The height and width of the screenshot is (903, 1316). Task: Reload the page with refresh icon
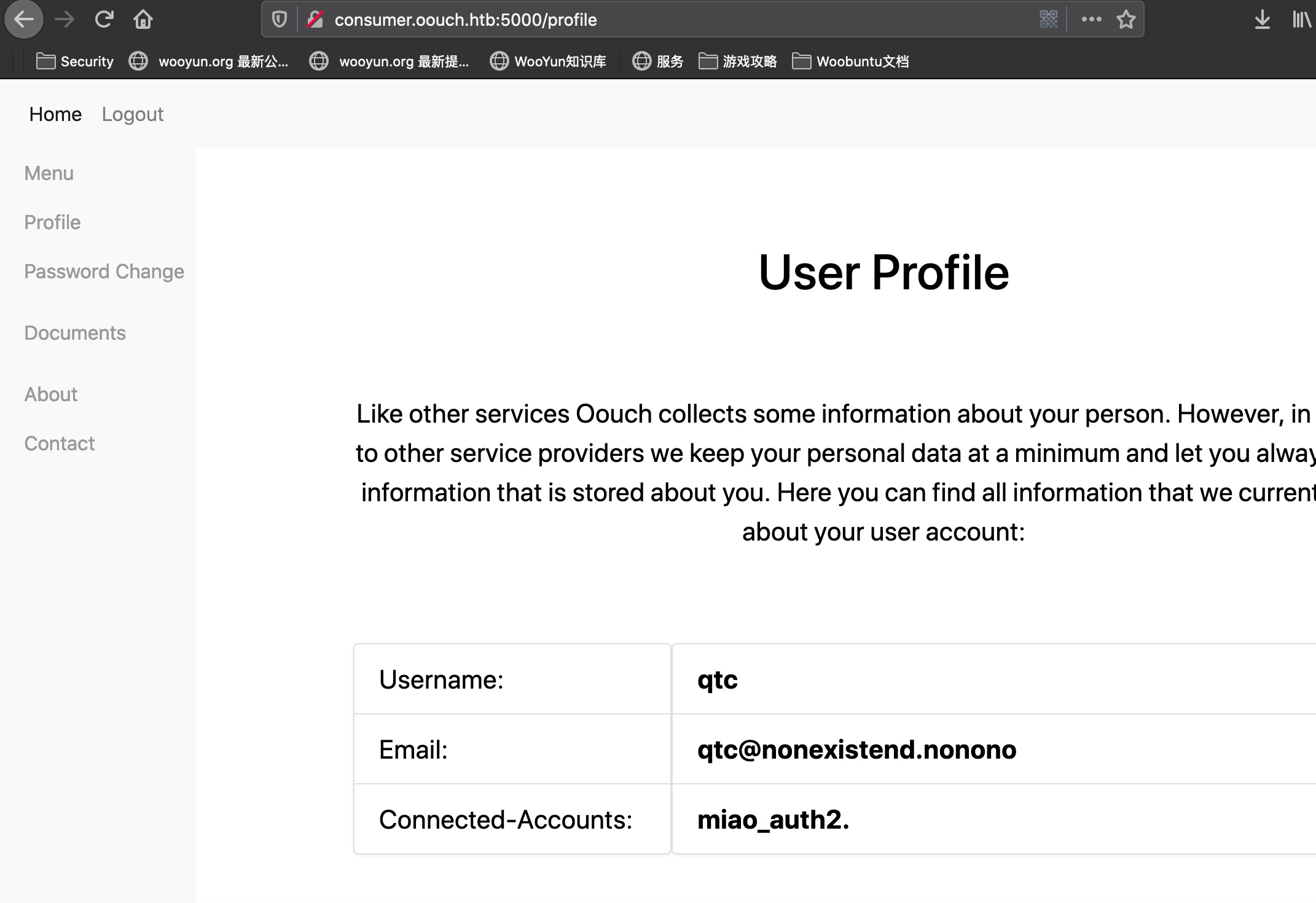tap(104, 20)
